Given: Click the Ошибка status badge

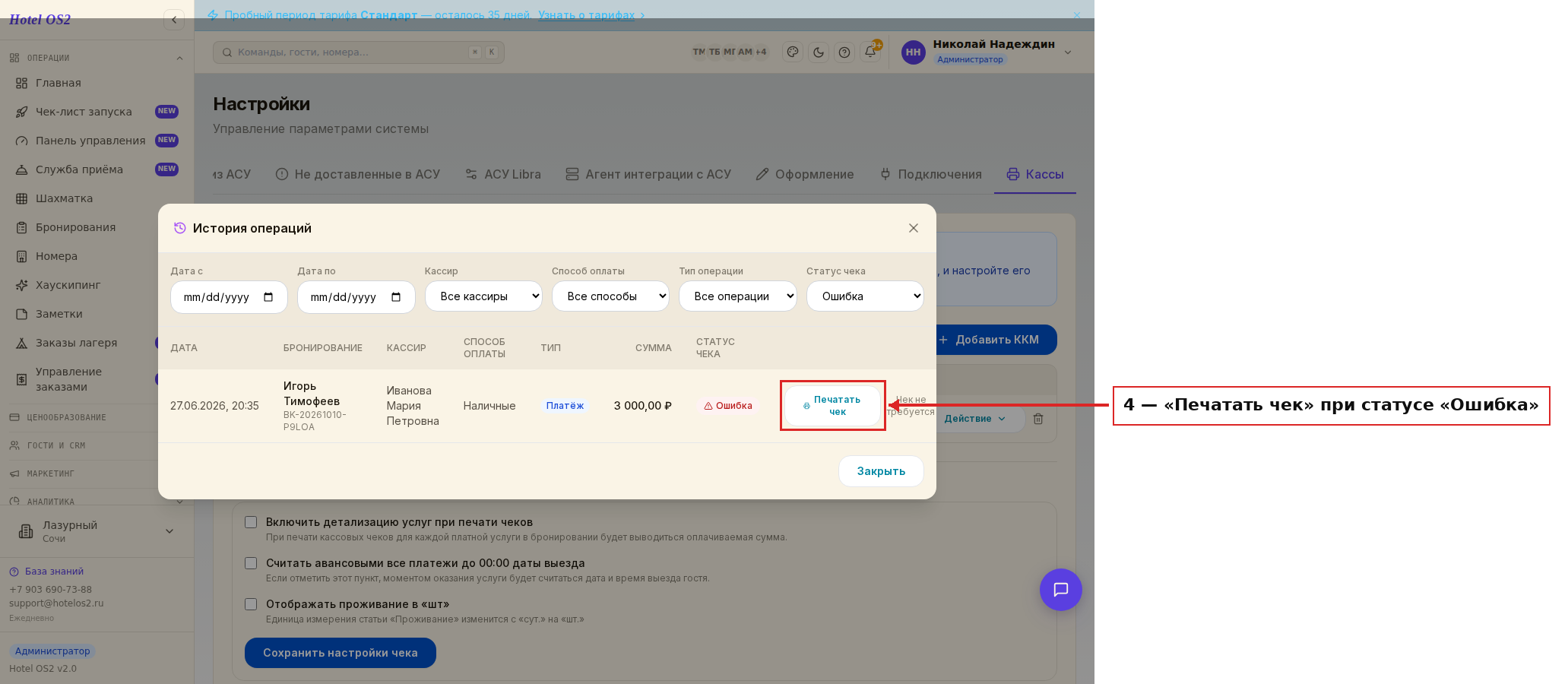Looking at the screenshot, I should coord(728,406).
